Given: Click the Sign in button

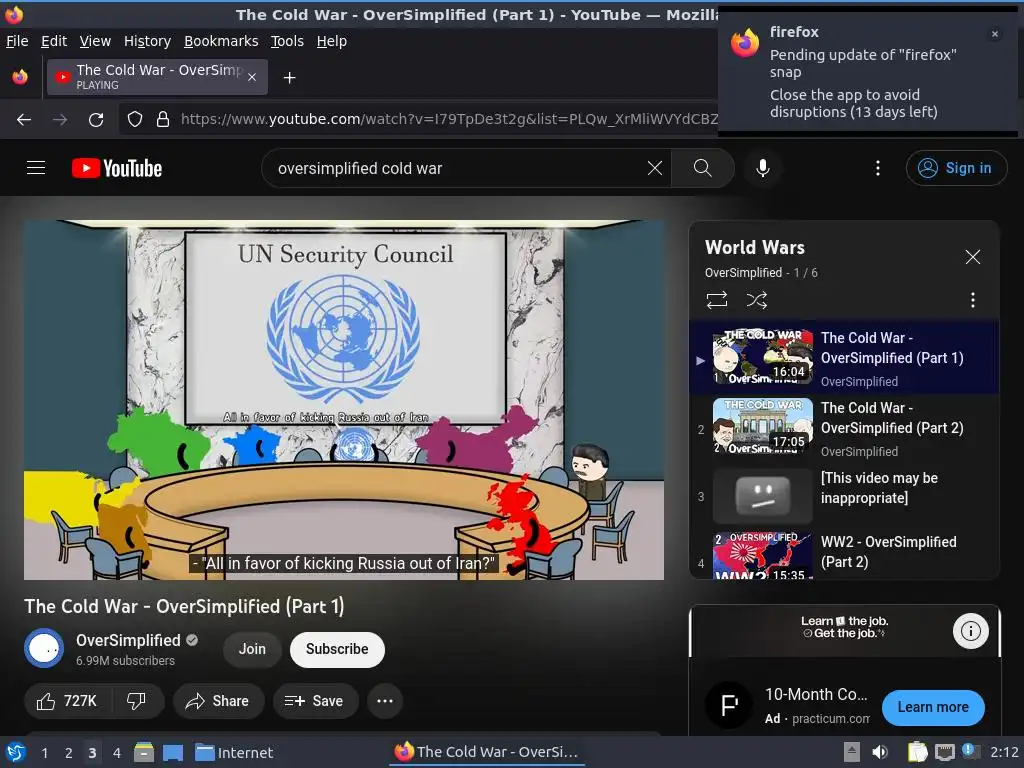Looking at the screenshot, I should tap(955, 168).
